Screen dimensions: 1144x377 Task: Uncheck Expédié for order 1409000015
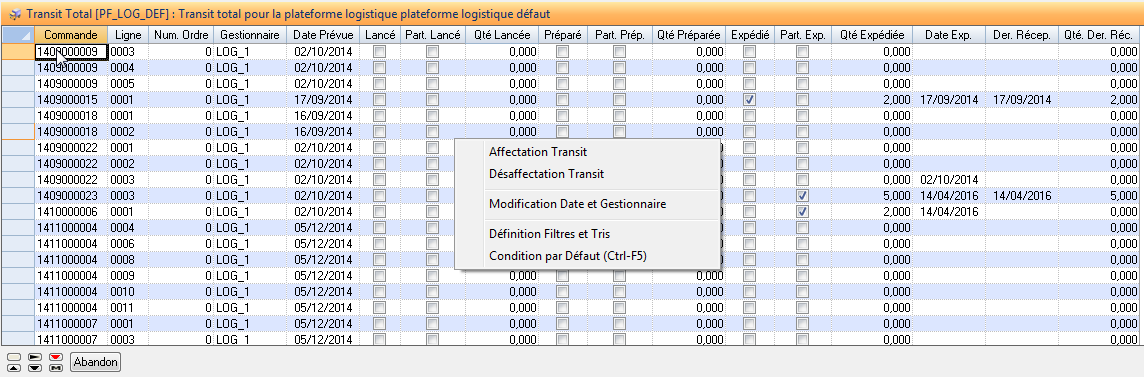[749, 99]
